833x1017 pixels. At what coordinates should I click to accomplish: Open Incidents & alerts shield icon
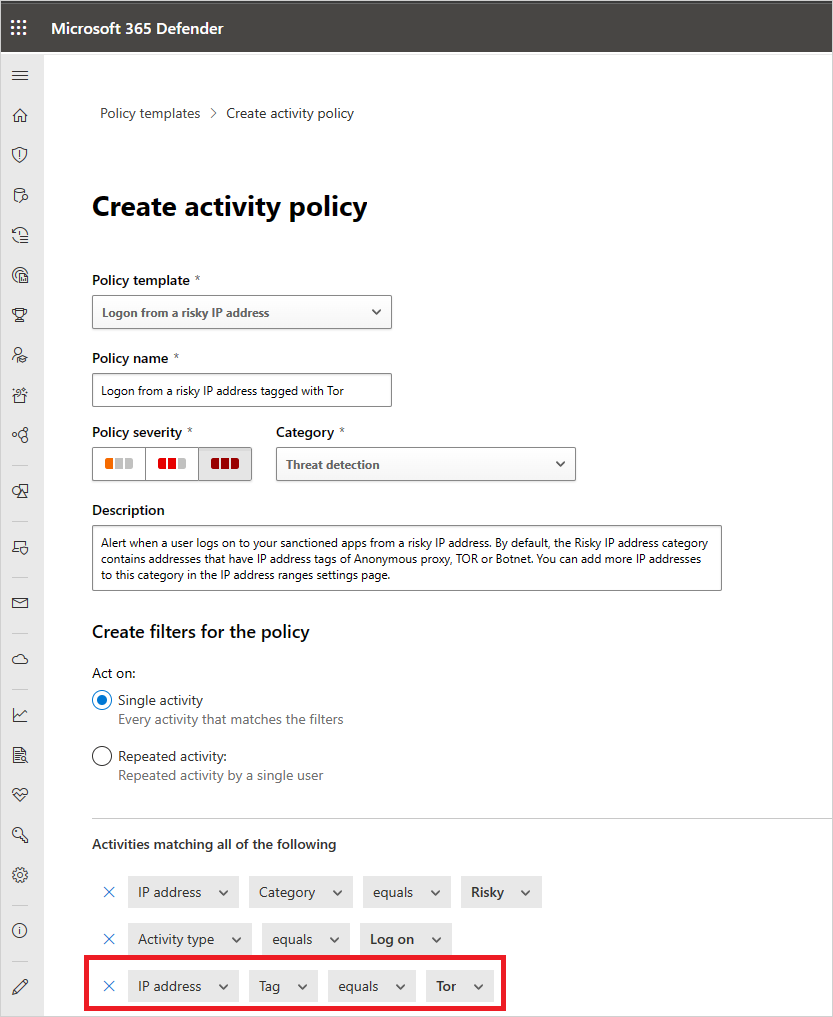click(x=19, y=154)
